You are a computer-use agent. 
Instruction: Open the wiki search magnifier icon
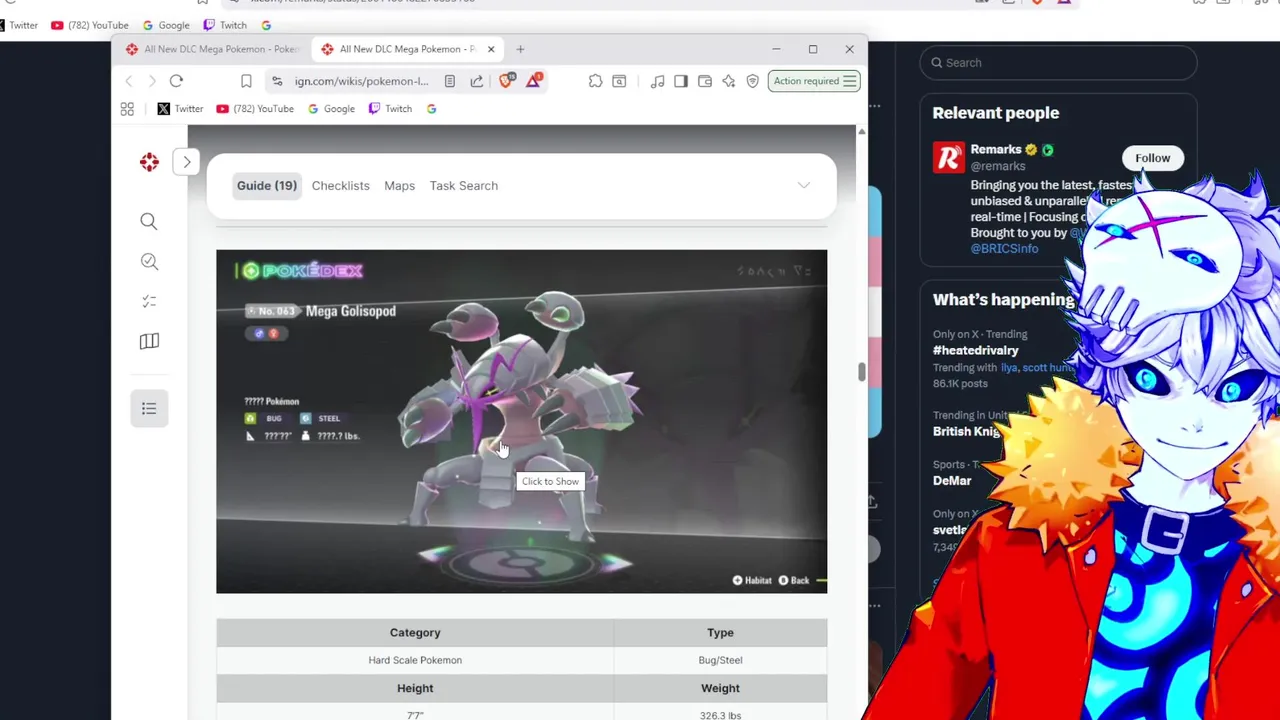click(149, 221)
